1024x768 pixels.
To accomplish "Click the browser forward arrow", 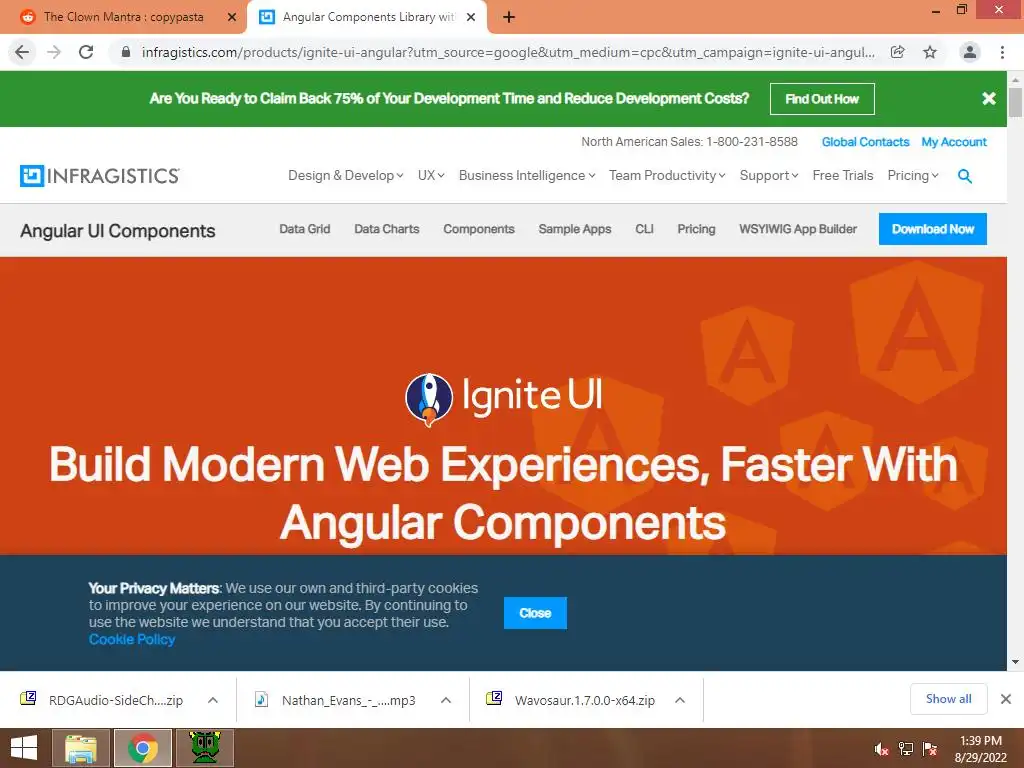I will point(54,52).
